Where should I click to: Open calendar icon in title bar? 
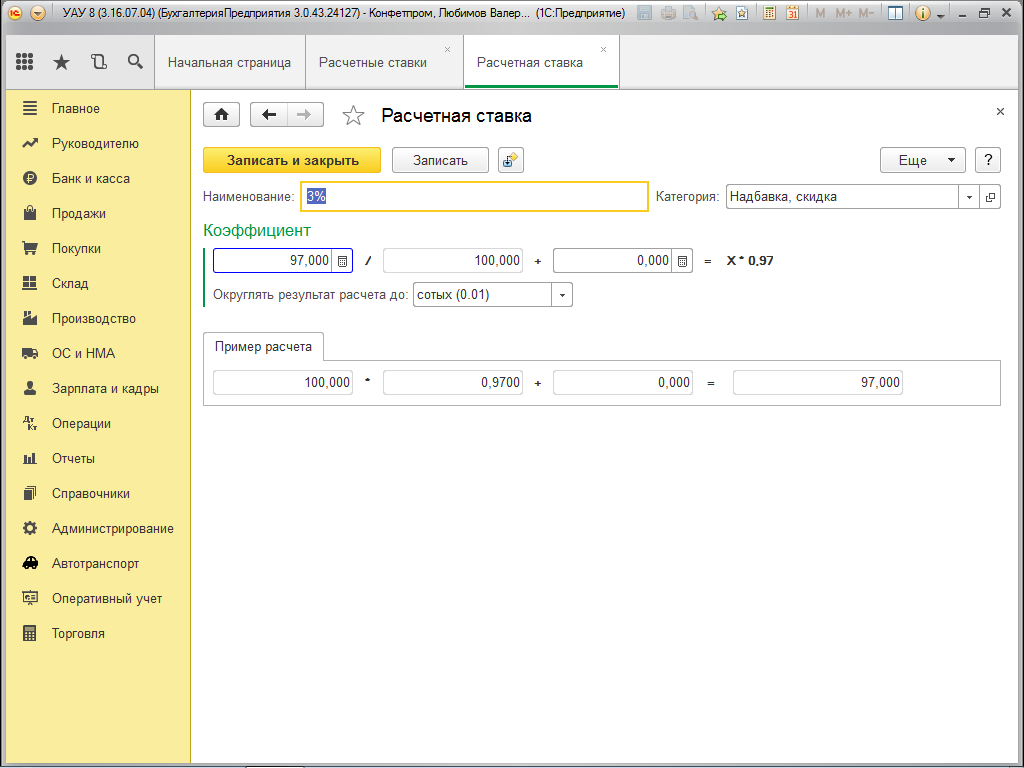792,14
